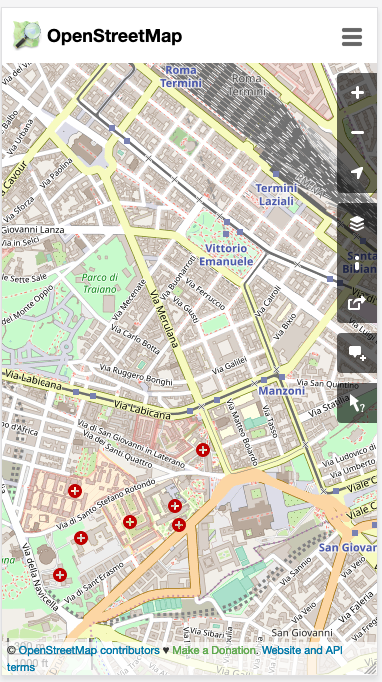Click the Via Bixio street label
Screen dimensions: 382x682
pos(285,326)
